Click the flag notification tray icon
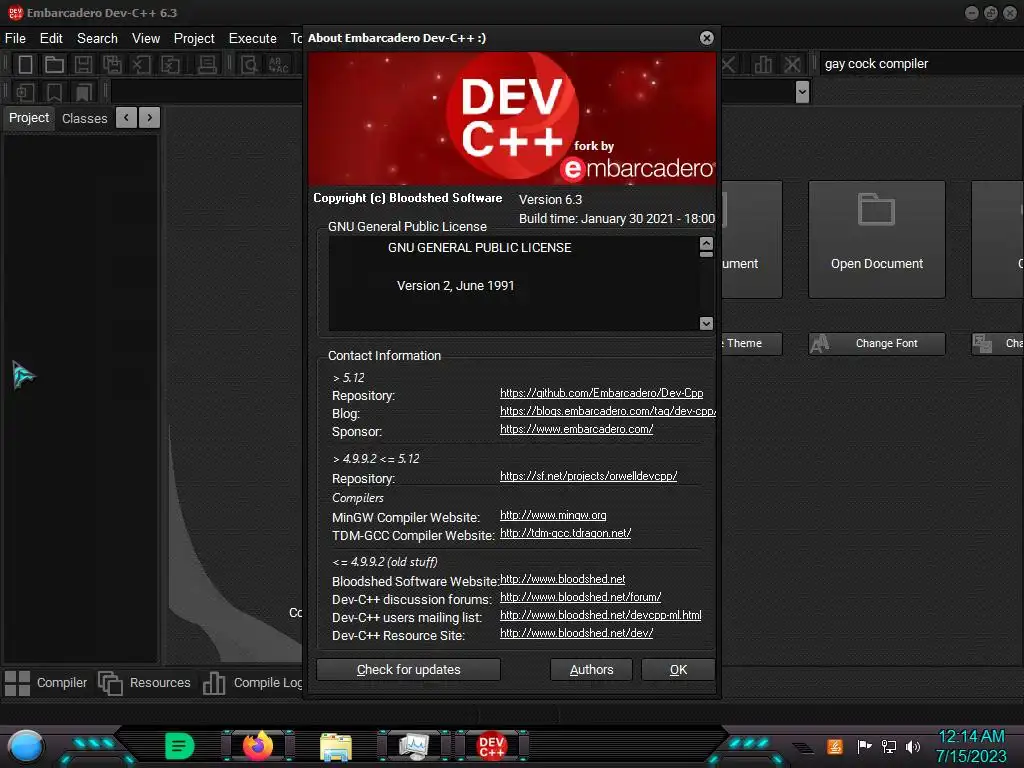This screenshot has width=1024, height=768. (x=864, y=746)
